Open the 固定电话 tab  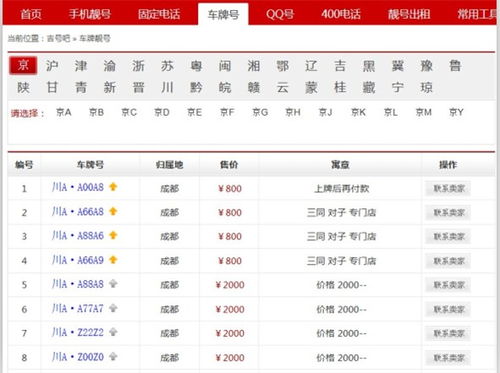159,14
